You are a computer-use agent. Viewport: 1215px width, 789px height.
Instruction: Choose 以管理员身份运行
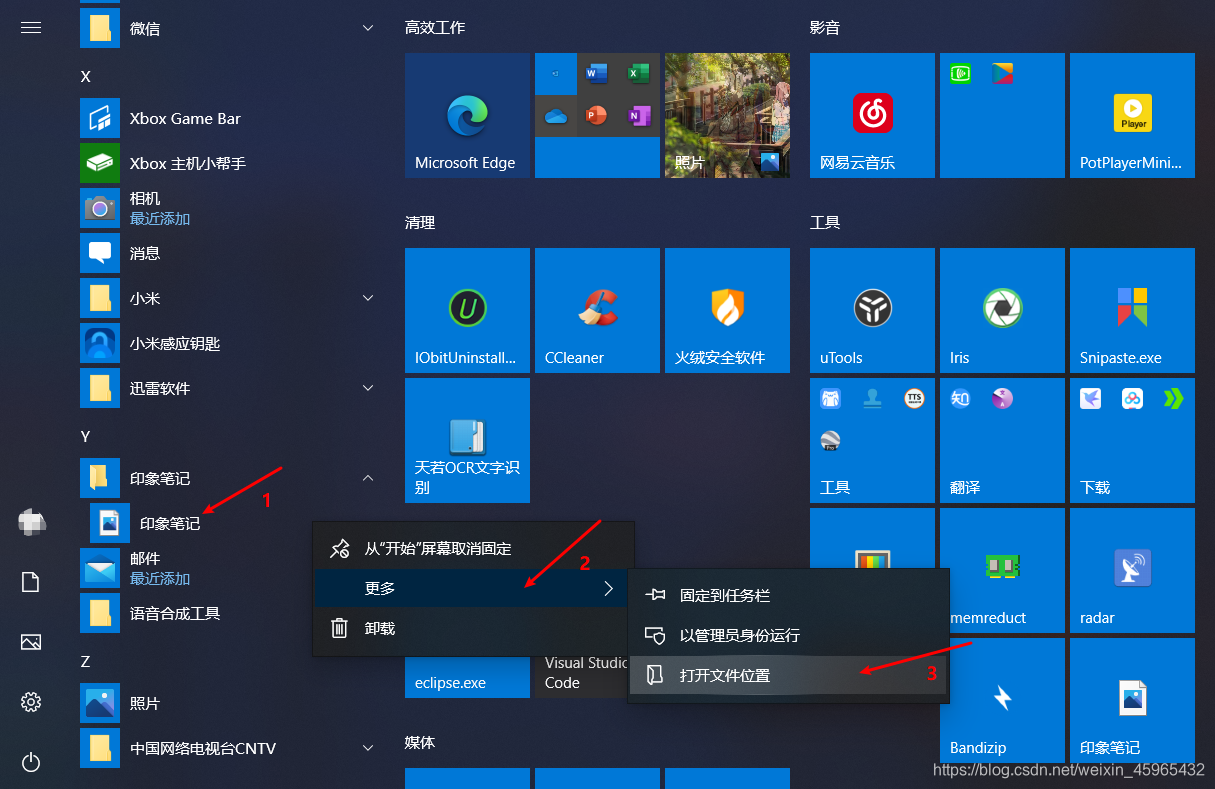(x=788, y=635)
